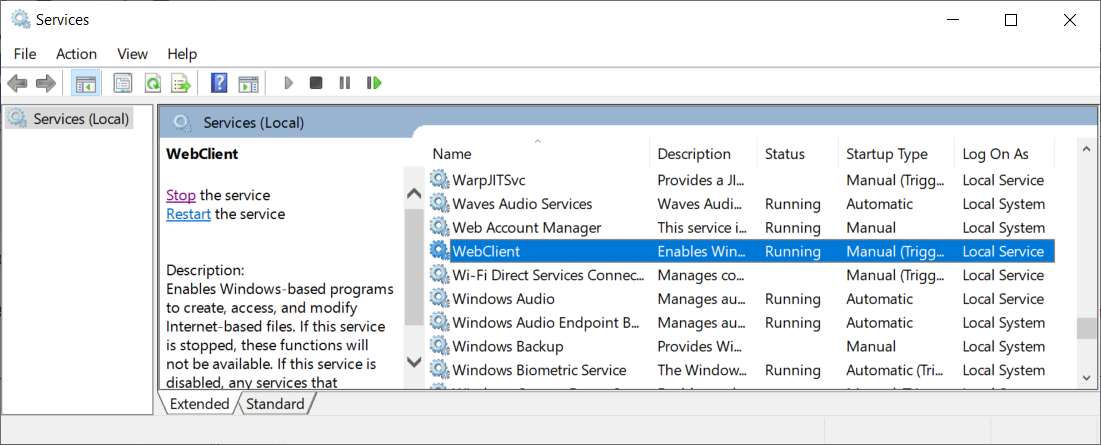The height and width of the screenshot is (445, 1101).
Task: Select the Windows Backup service name
Action: pyautogui.click(x=508, y=346)
